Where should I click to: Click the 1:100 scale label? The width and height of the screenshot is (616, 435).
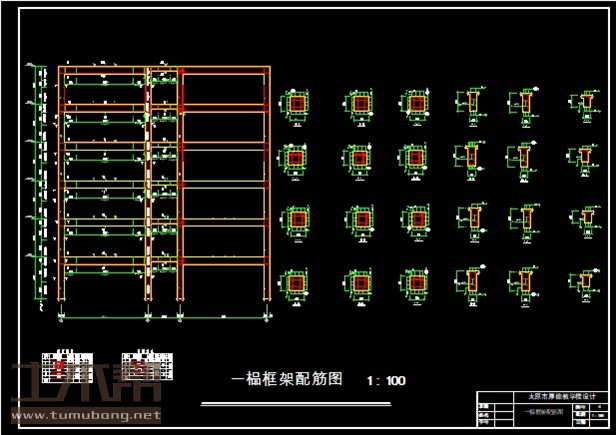click(387, 381)
